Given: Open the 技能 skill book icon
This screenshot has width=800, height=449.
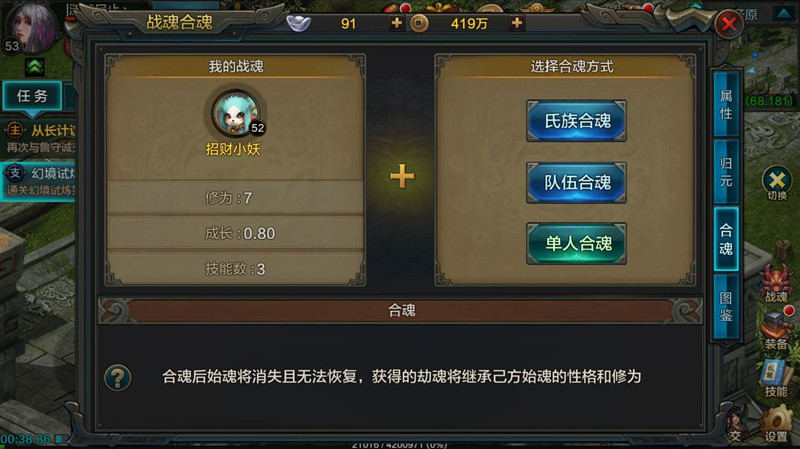Looking at the screenshot, I should click(776, 379).
